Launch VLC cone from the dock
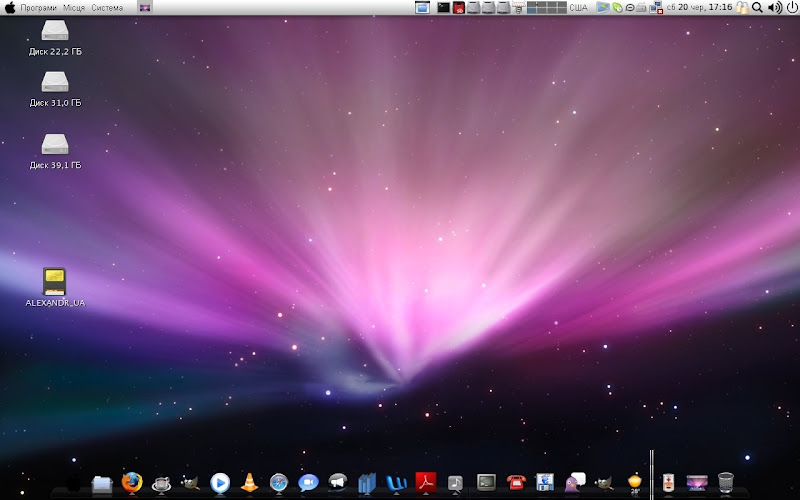Image resolution: width=800 pixels, height=500 pixels. (249, 483)
